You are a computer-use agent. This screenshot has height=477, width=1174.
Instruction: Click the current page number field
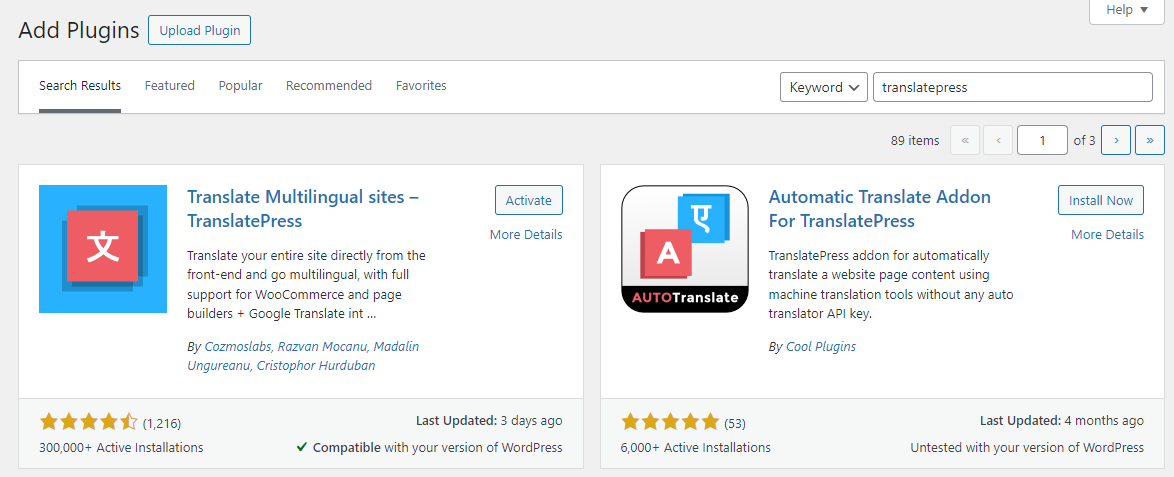tap(1042, 141)
